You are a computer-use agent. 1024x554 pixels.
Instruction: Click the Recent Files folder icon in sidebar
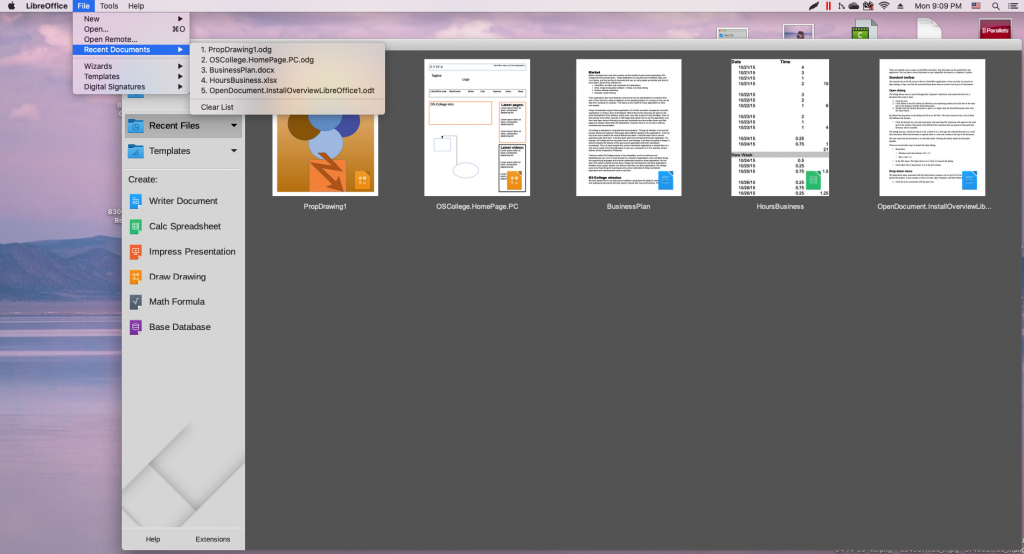(136, 126)
